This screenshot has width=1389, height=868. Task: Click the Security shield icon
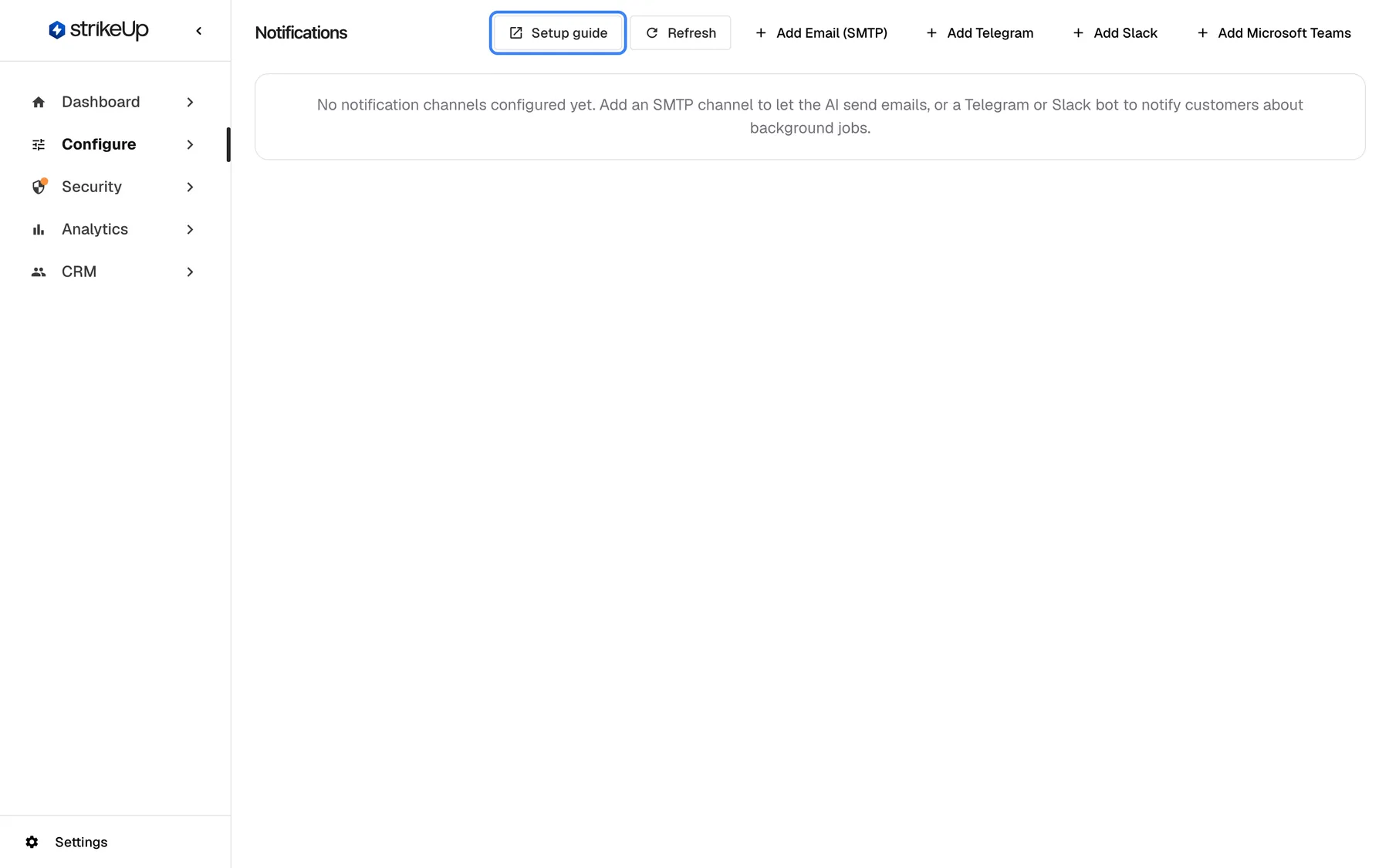click(39, 187)
